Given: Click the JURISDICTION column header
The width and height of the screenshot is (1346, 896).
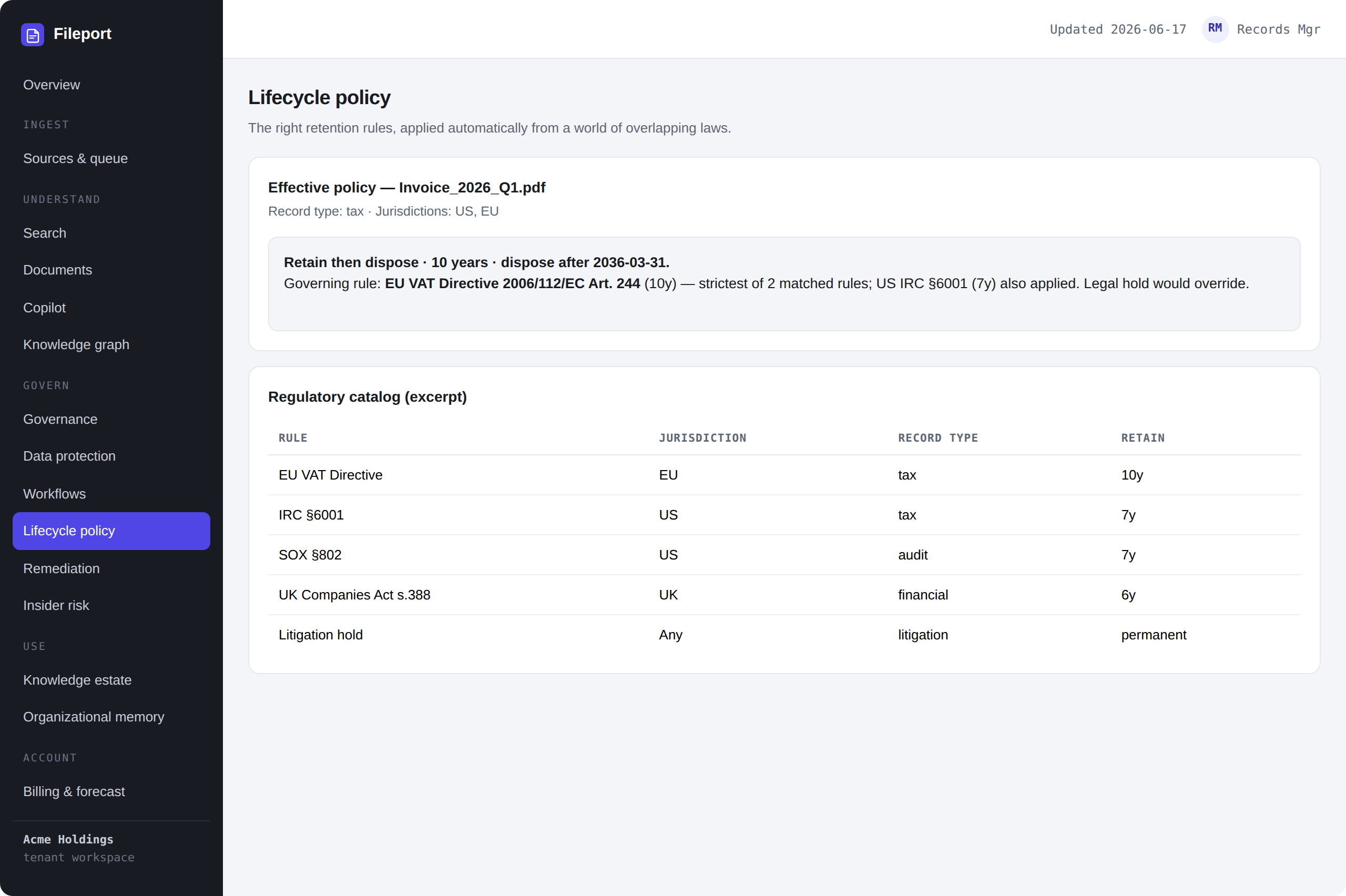Looking at the screenshot, I should click(702, 437).
